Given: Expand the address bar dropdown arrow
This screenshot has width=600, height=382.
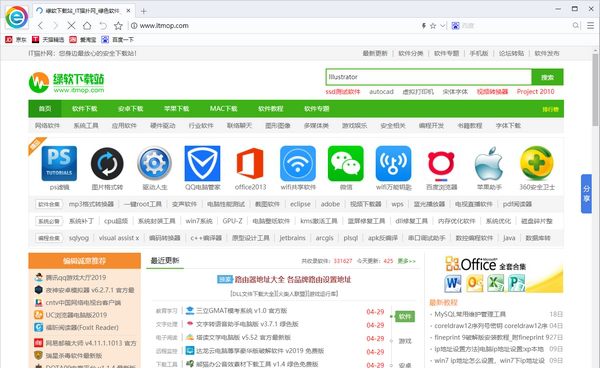Looking at the screenshot, I should point(443,26).
